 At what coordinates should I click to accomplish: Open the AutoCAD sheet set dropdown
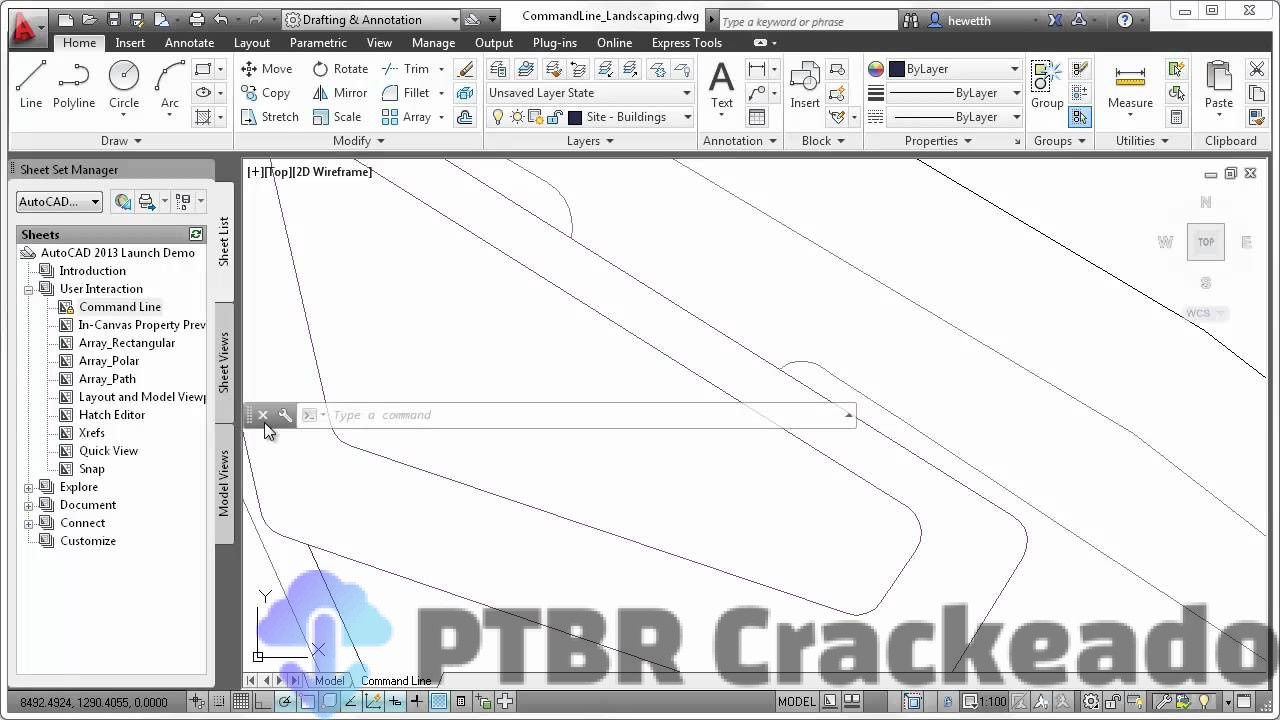tap(59, 201)
